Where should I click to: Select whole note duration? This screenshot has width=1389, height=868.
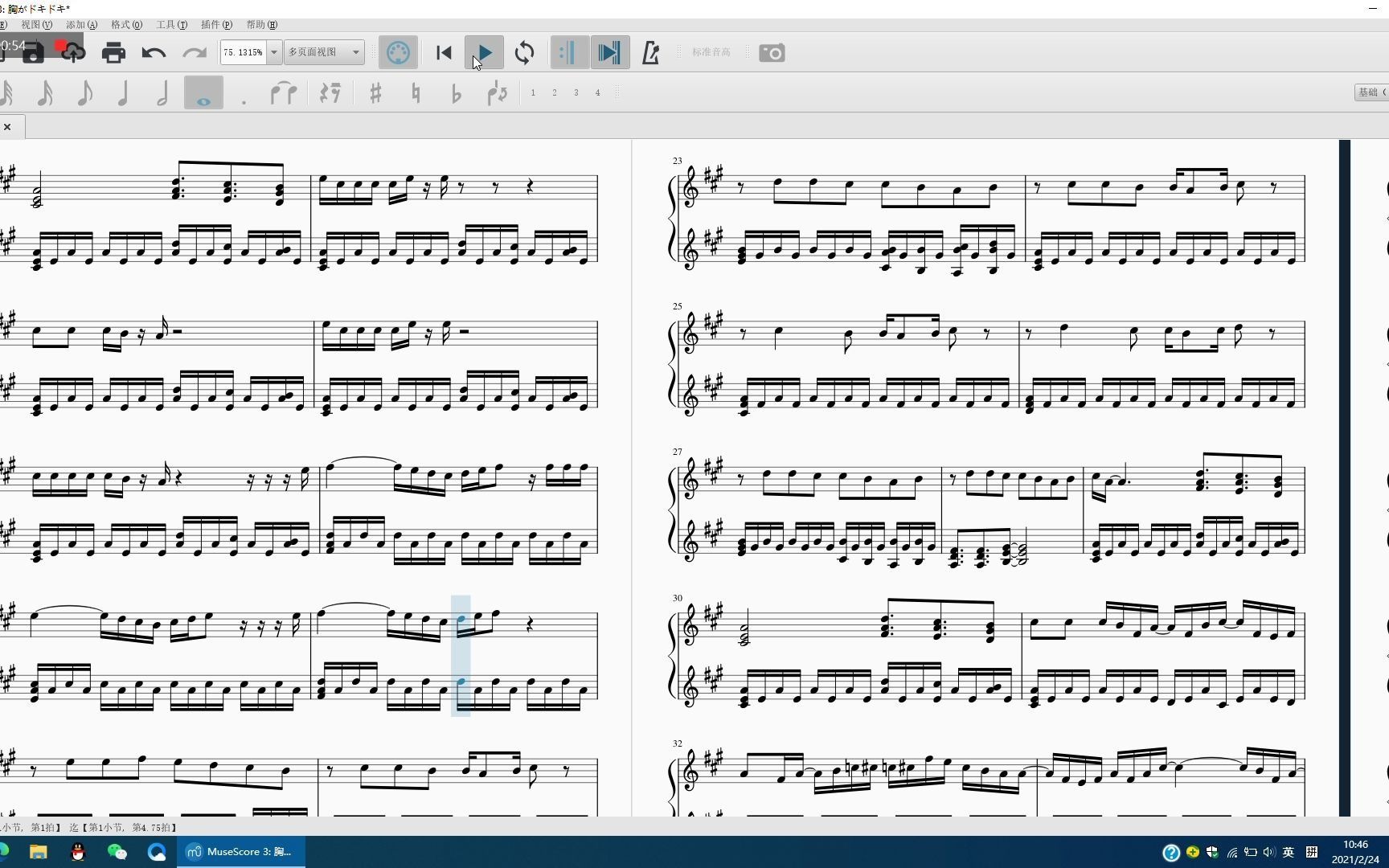[x=203, y=93]
